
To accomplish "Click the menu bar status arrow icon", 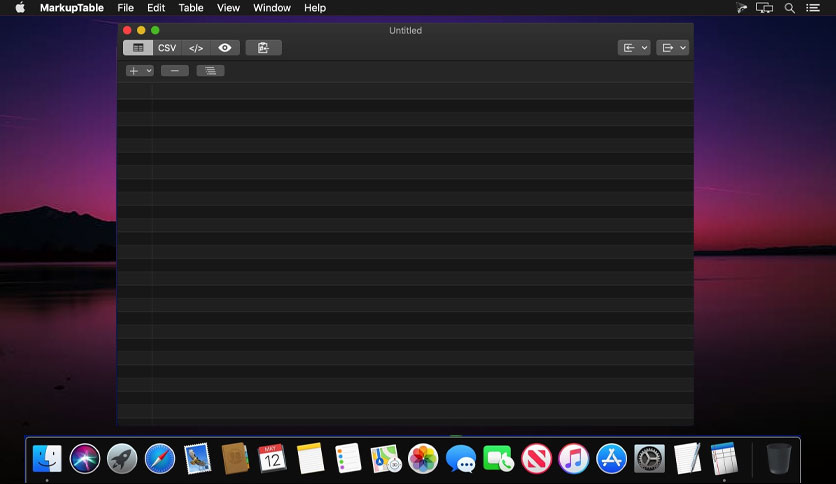I will coord(741,8).
